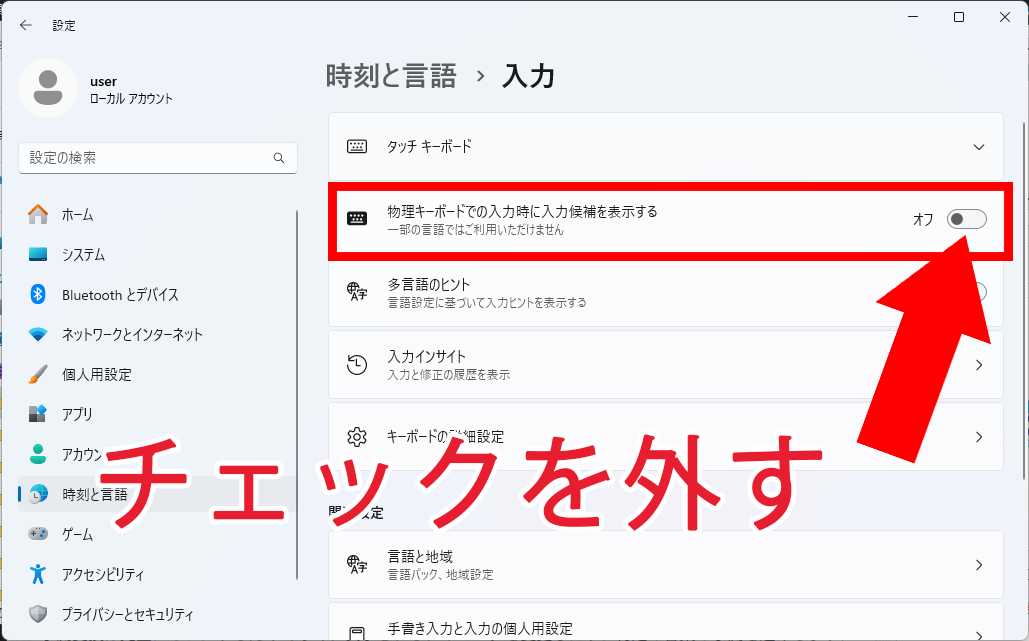Viewport: 1029px width, 641px height.
Task: Click 時刻と言語 breadcrumb link
Action: click(x=391, y=76)
